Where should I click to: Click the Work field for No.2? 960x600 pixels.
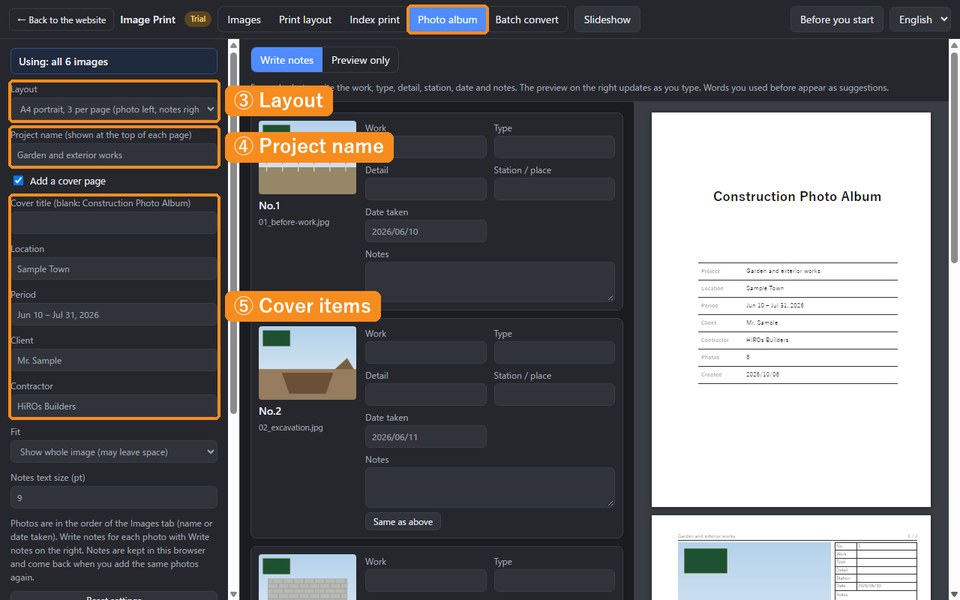tap(426, 353)
